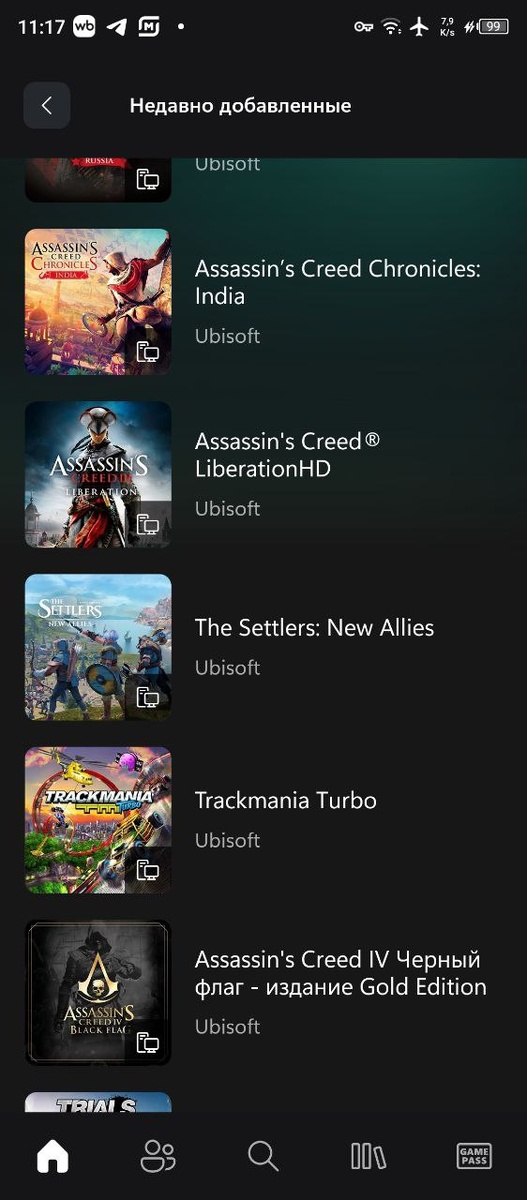This screenshot has height=1200, width=527.
Task: Tap device icon on Black Flag cover
Action: click(x=148, y=1043)
